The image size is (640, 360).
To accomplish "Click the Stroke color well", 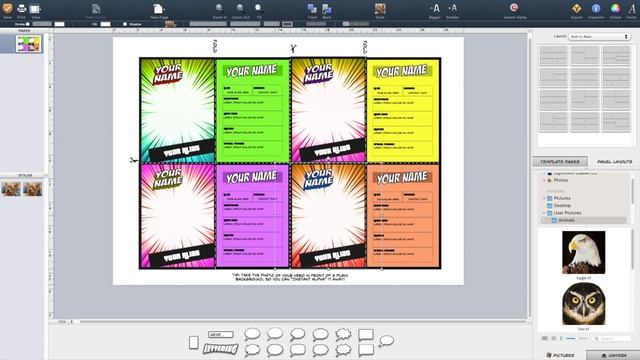I will point(60,24).
